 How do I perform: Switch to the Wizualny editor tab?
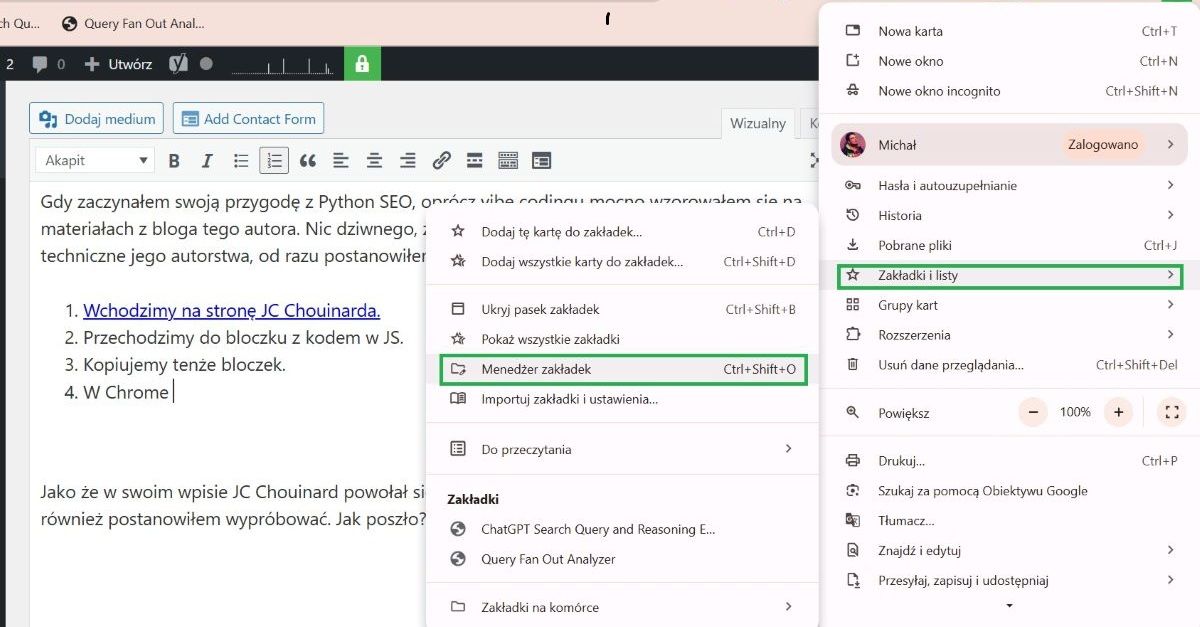click(757, 123)
